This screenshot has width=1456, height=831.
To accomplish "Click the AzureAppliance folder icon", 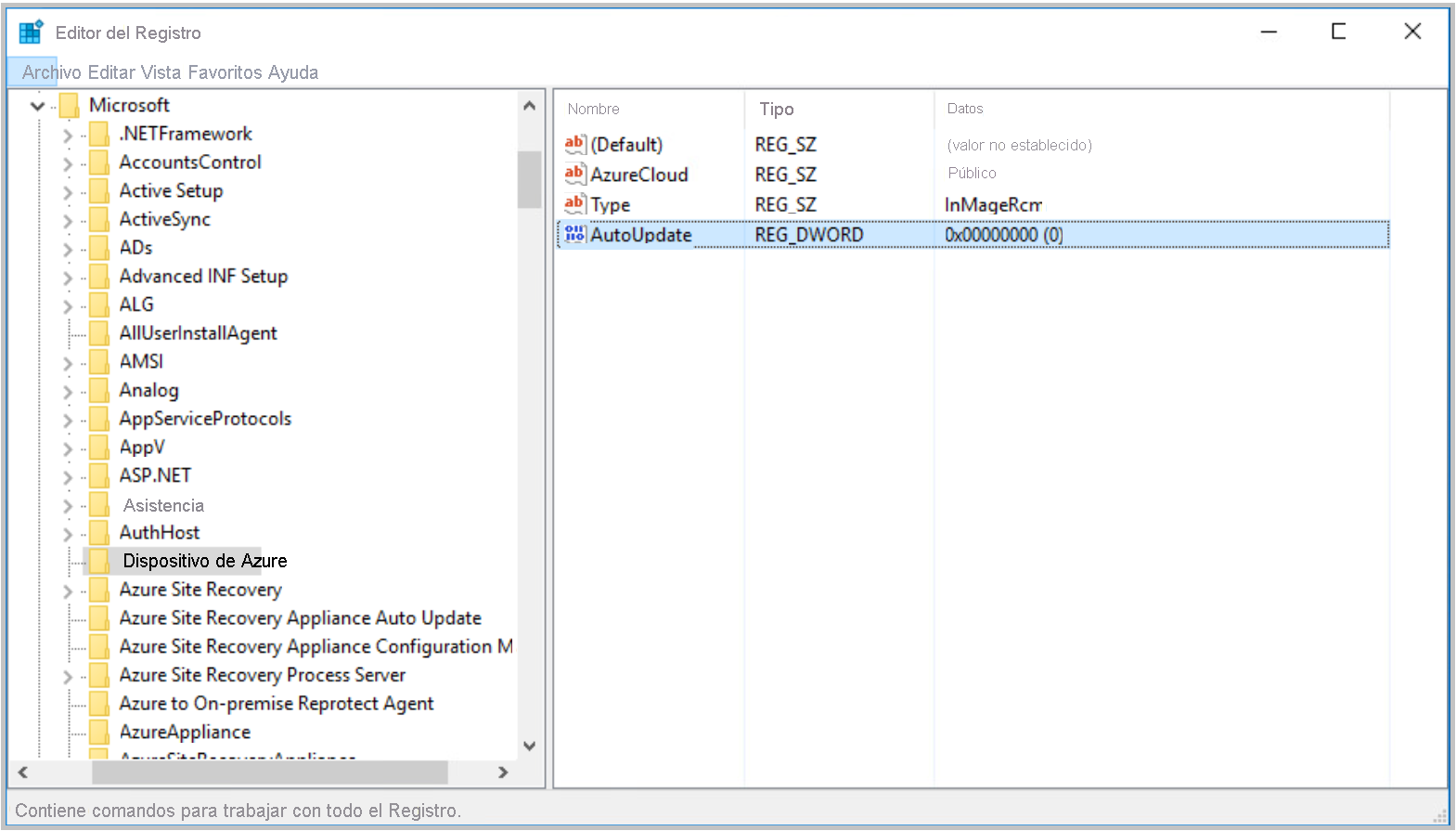I will coord(99,733).
